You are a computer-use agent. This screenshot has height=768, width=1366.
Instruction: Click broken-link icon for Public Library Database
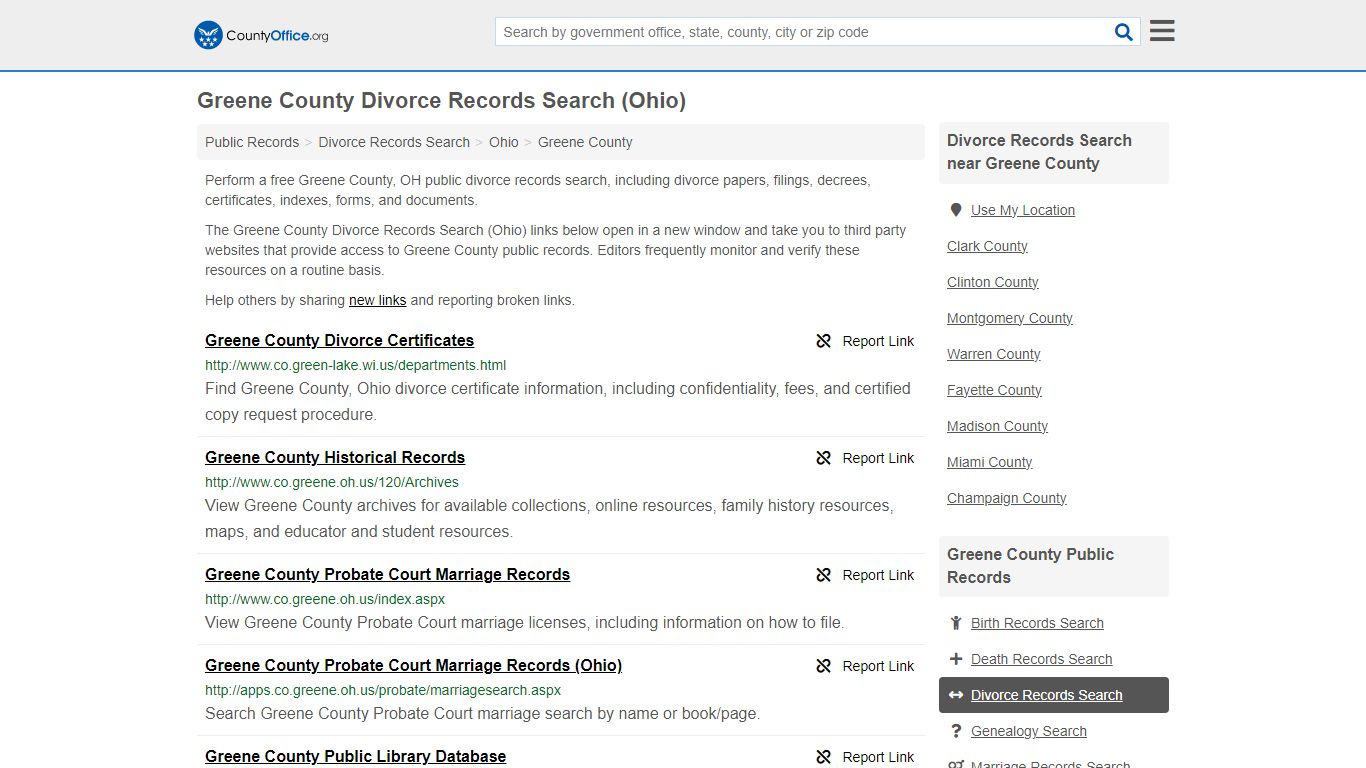(824, 757)
